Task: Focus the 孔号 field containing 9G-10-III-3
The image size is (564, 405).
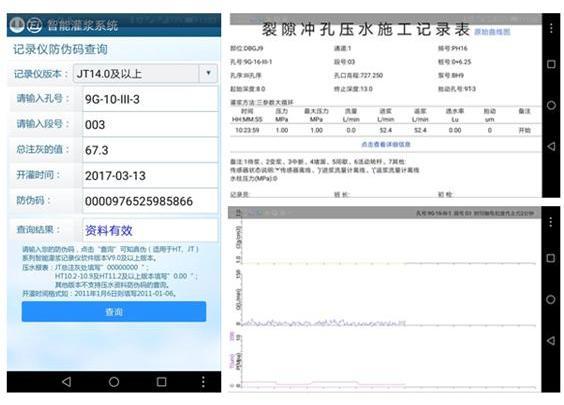Action: (x=150, y=99)
